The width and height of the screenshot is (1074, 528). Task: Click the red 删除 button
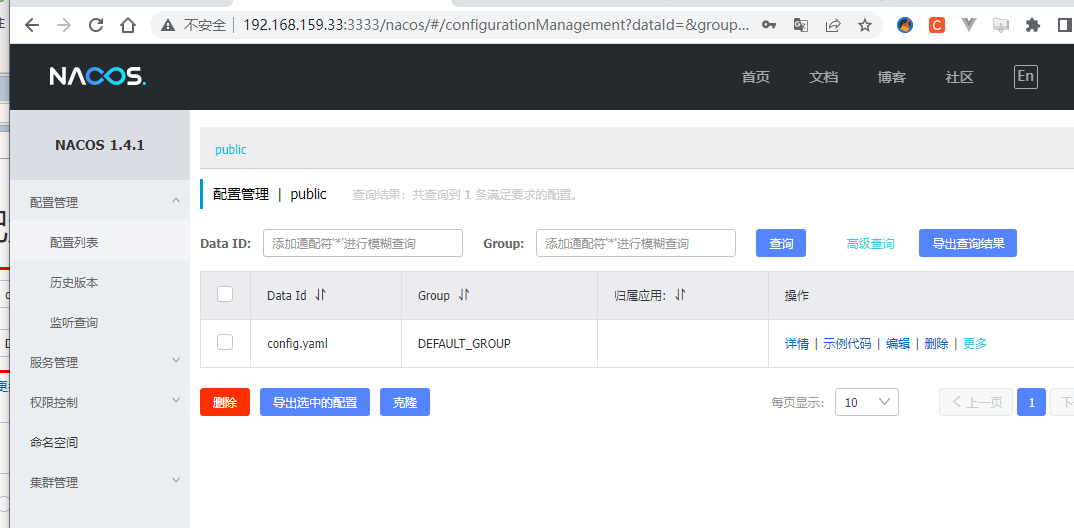[225, 402]
